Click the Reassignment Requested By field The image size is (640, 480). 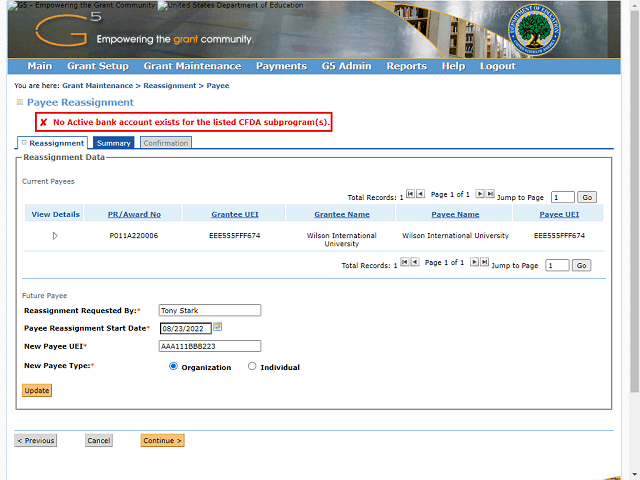tap(210, 310)
